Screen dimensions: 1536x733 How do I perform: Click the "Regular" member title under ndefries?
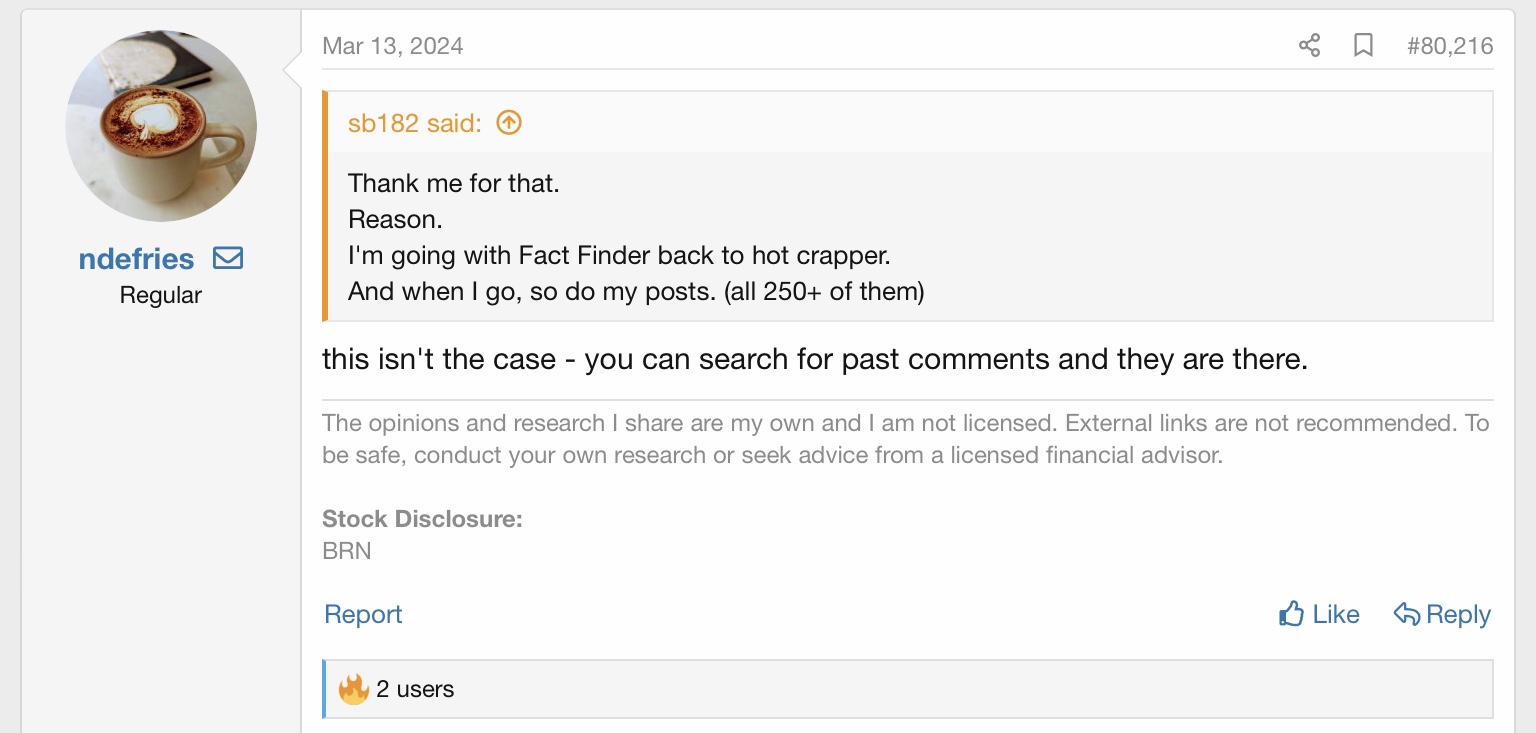pos(160,295)
